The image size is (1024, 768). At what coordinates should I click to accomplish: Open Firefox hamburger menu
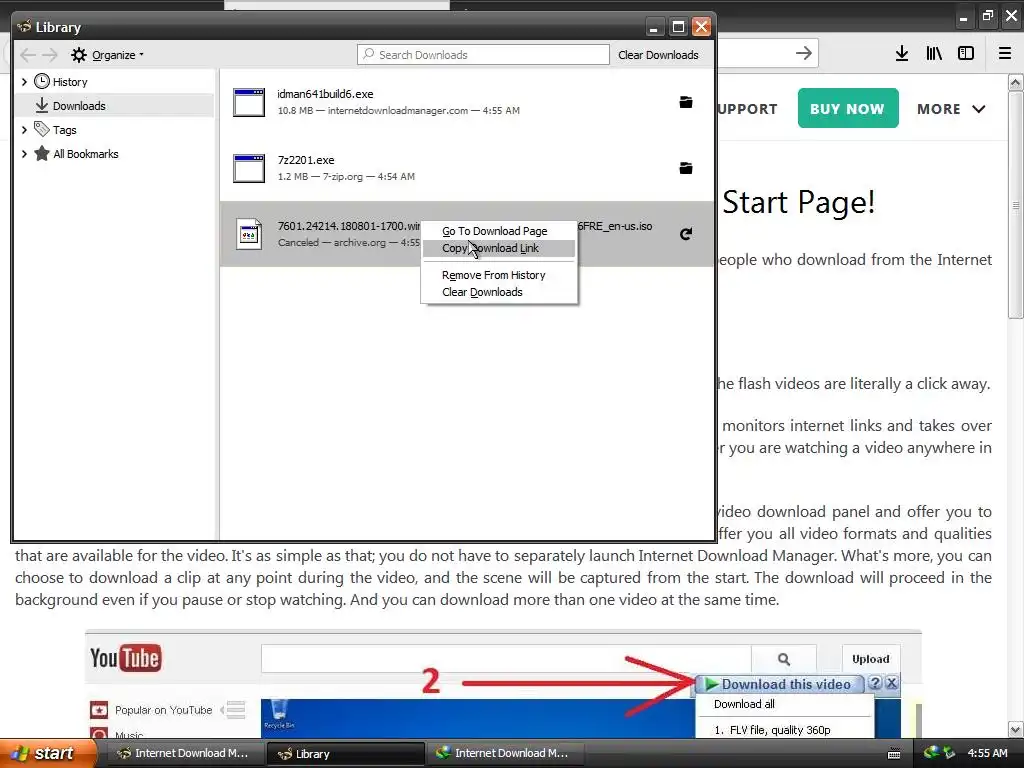pyautogui.click(x=1005, y=54)
